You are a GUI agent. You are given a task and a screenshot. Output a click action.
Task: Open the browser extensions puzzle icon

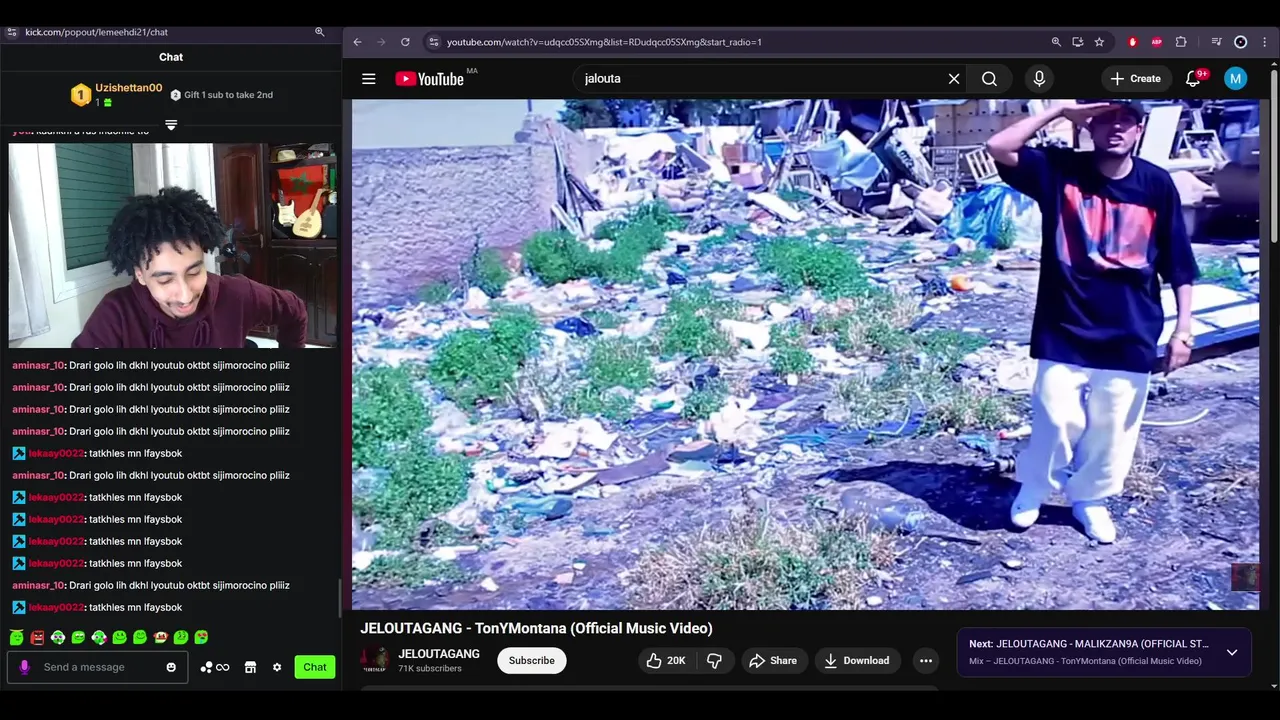1181,42
